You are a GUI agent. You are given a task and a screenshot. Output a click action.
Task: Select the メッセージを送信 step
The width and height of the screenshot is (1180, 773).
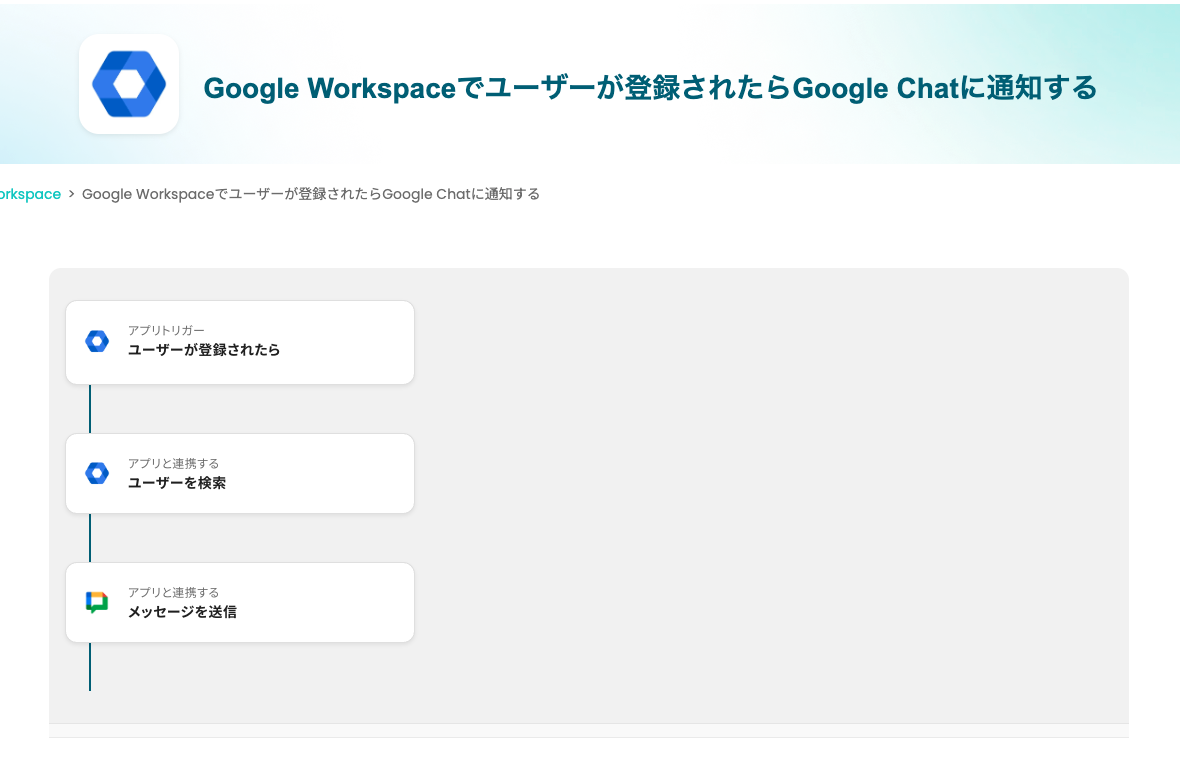tap(182, 612)
